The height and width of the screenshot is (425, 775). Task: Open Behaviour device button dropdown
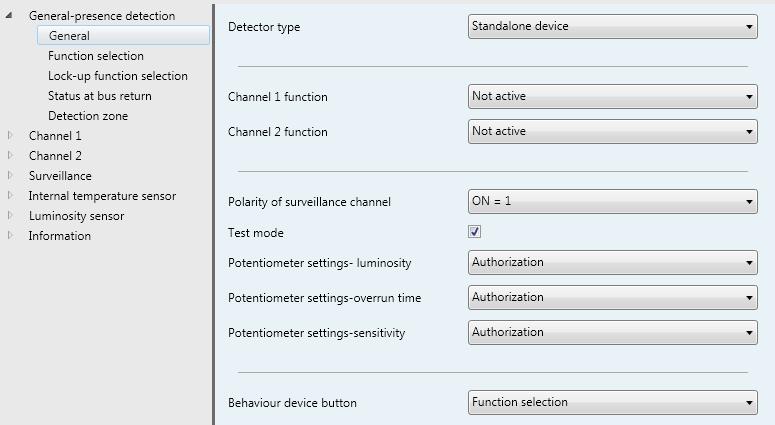(612, 403)
